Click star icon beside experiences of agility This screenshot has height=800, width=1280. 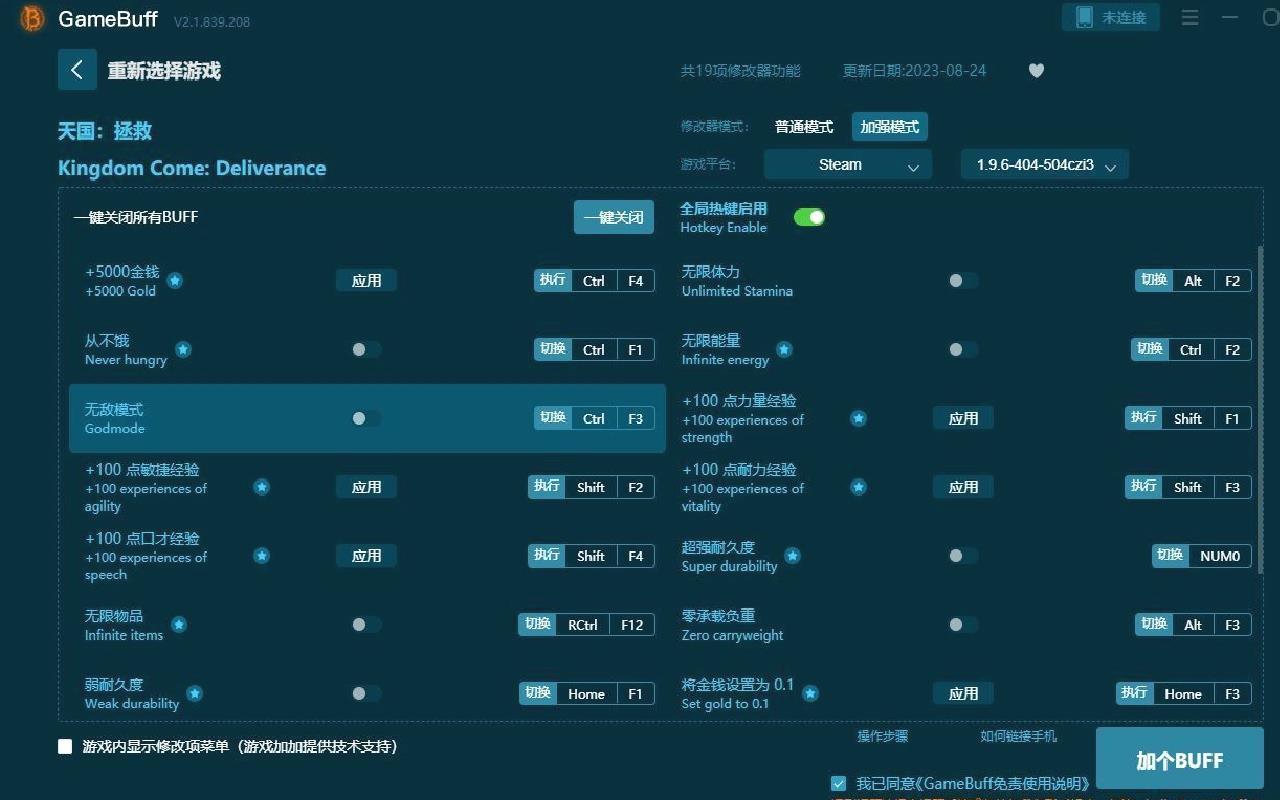(261, 487)
